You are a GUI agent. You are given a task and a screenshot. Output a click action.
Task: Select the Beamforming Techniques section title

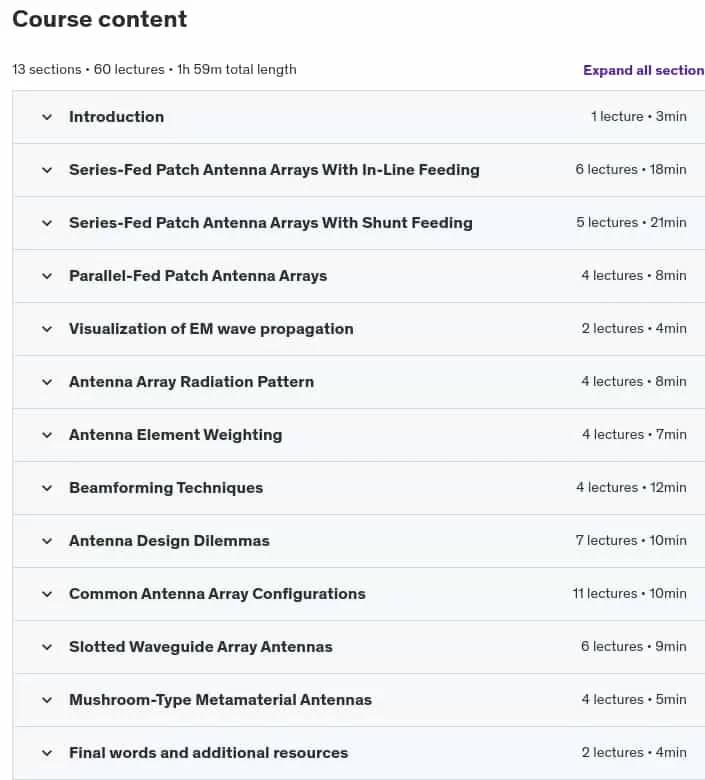coord(166,488)
